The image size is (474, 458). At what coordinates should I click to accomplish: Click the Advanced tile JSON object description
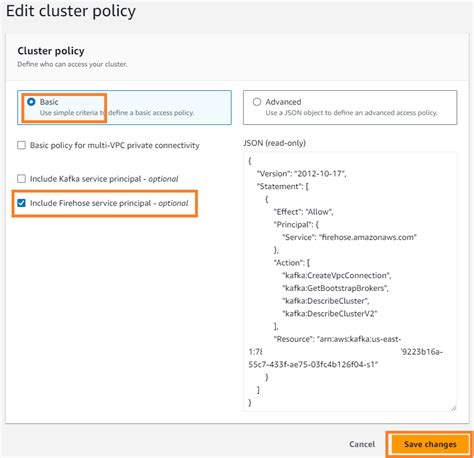(x=352, y=113)
